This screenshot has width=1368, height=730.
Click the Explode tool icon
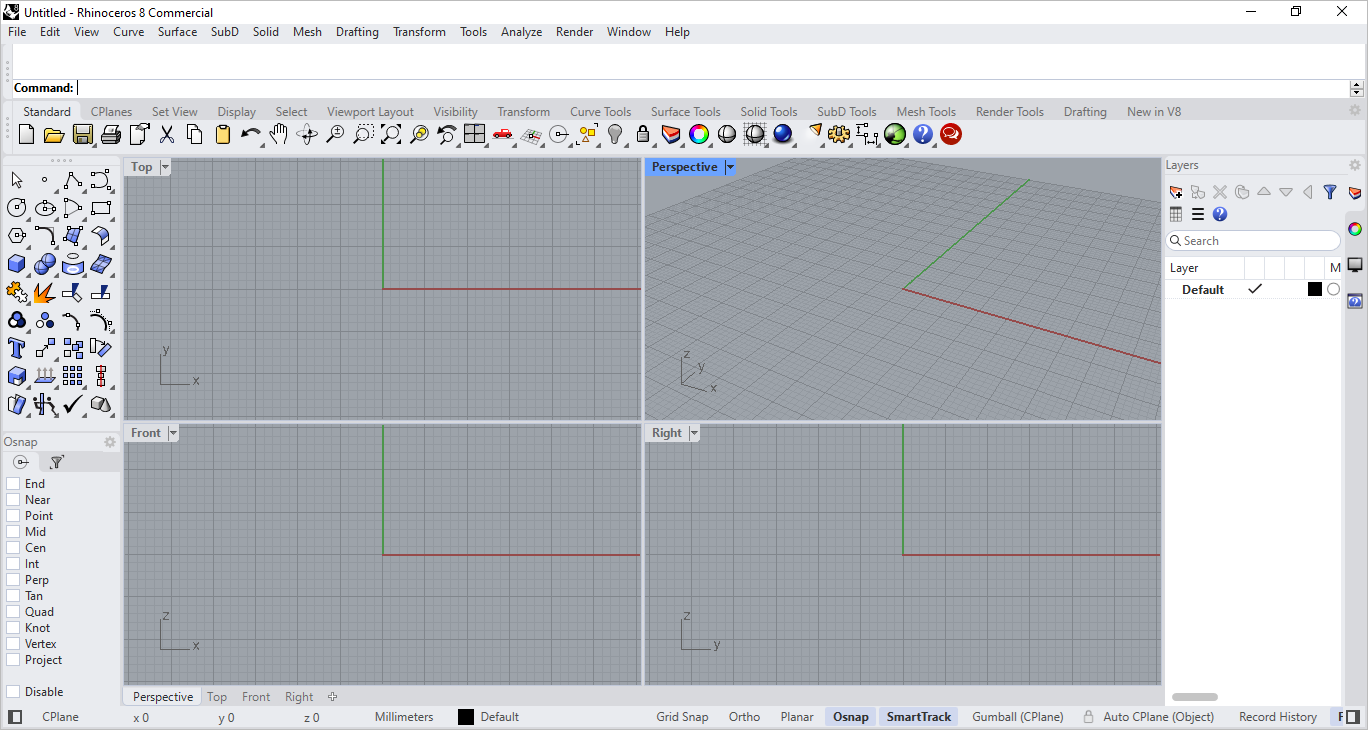point(44,292)
